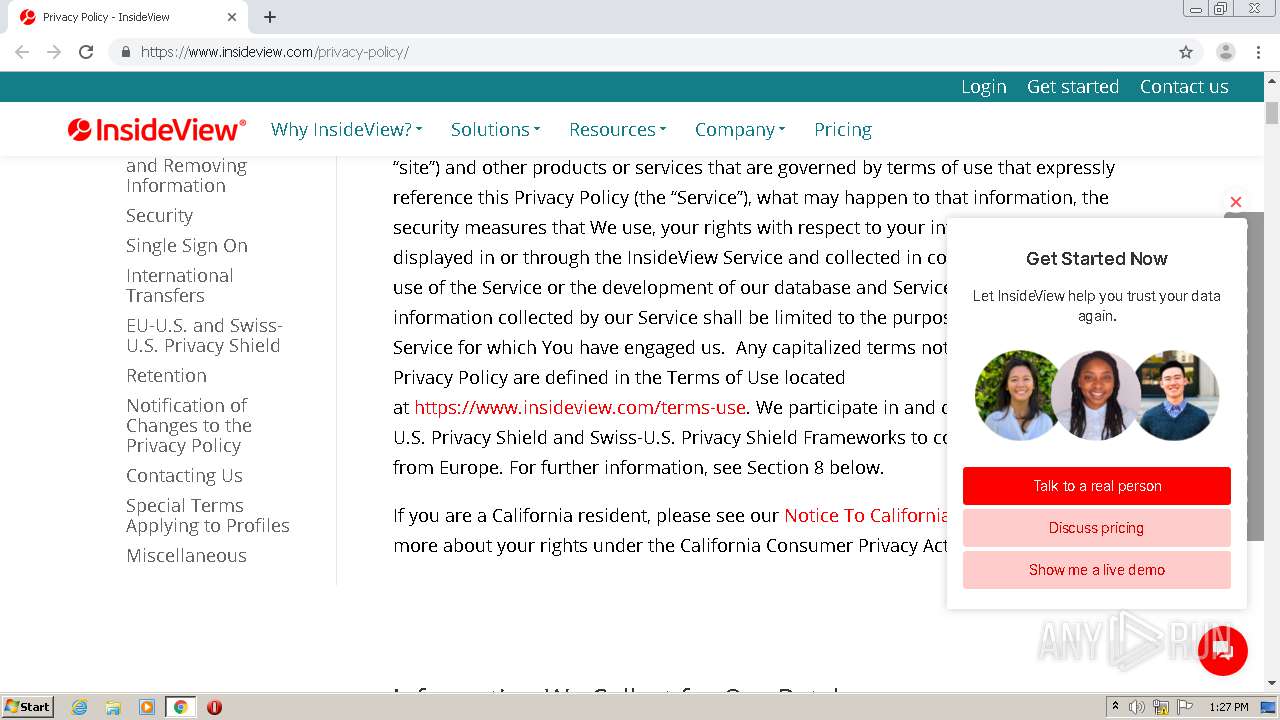The image size is (1280, 720).
Task: Expand the Why InsideView? menu
Action: click(346, 129)
